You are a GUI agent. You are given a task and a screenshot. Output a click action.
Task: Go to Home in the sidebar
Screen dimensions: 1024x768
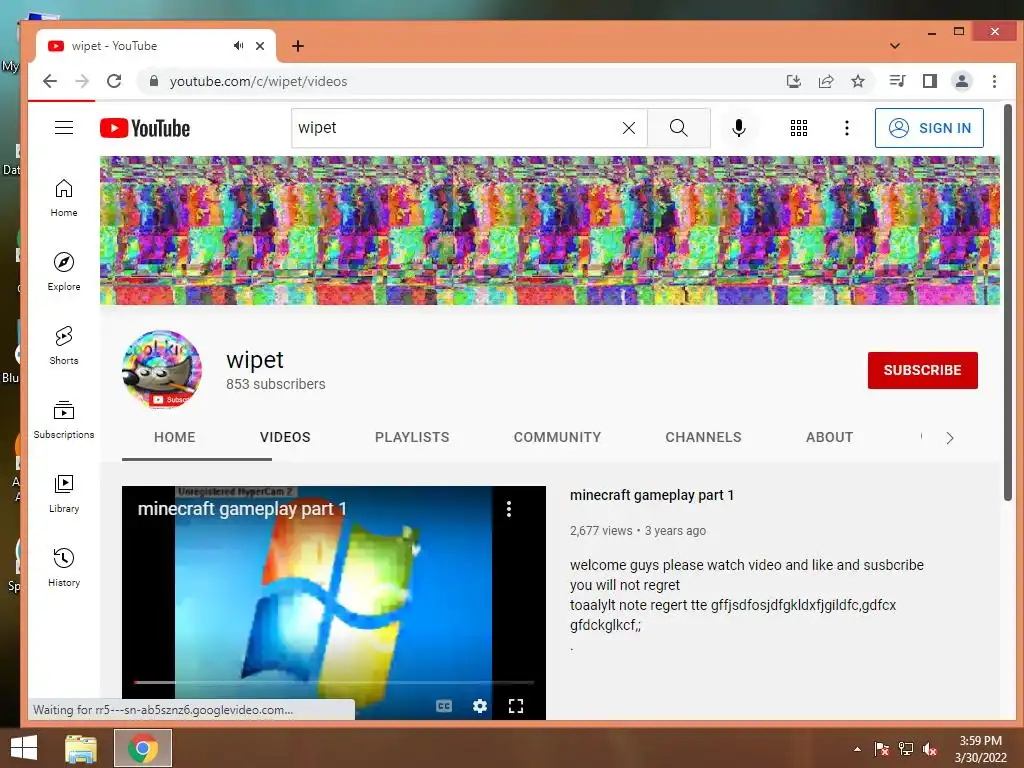tap(64, 198)
